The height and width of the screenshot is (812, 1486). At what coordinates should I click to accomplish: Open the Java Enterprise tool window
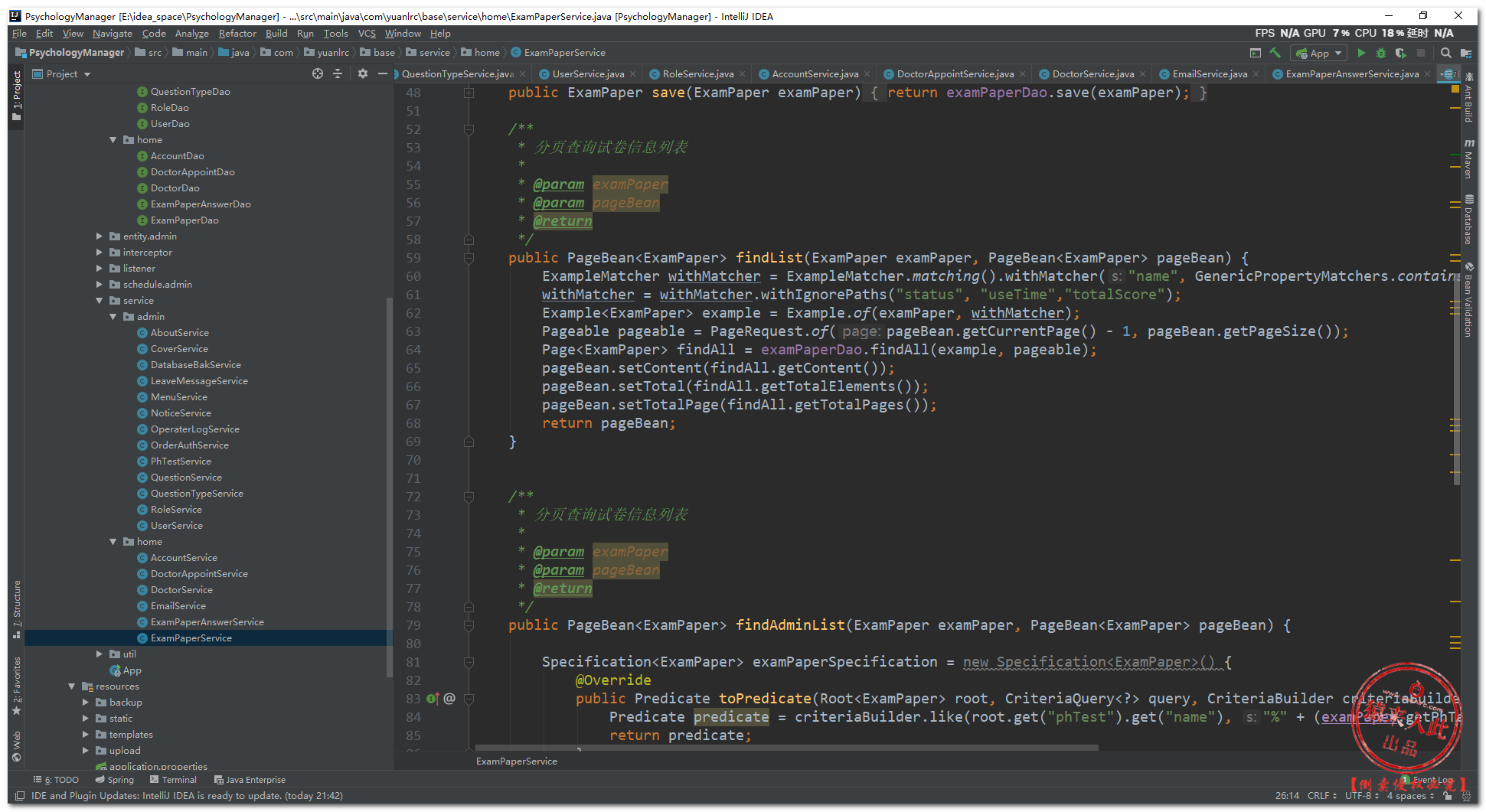point(250,780)
